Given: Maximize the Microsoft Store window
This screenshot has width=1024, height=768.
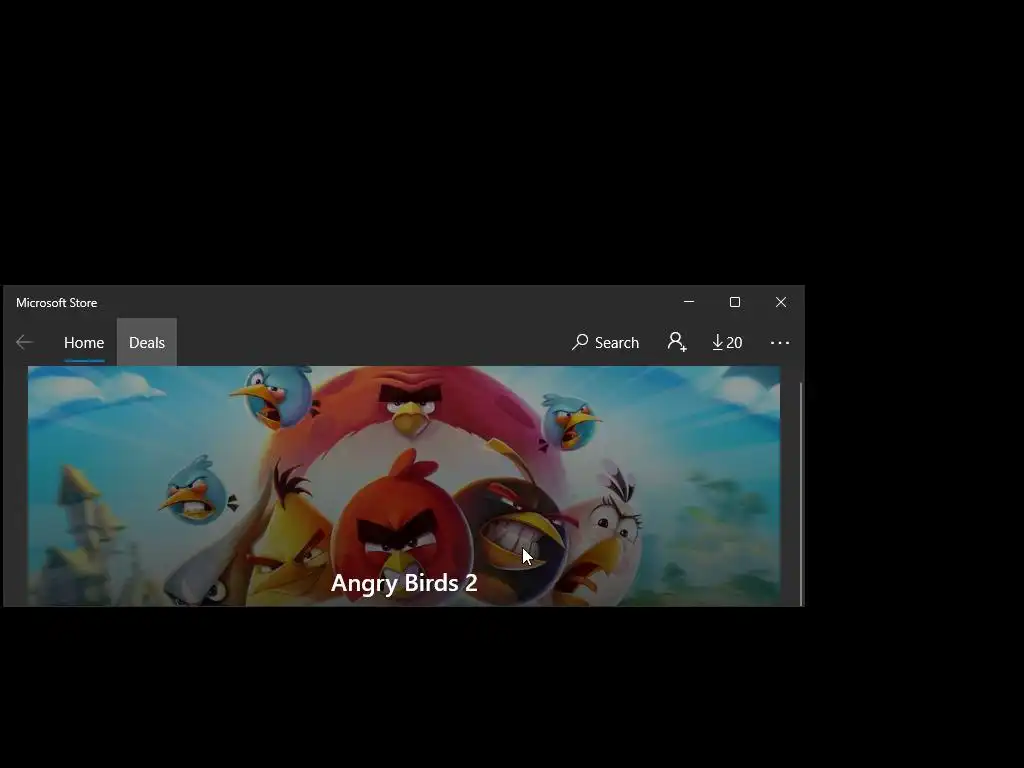Looking at the screenshot, I should coord(735,302).
